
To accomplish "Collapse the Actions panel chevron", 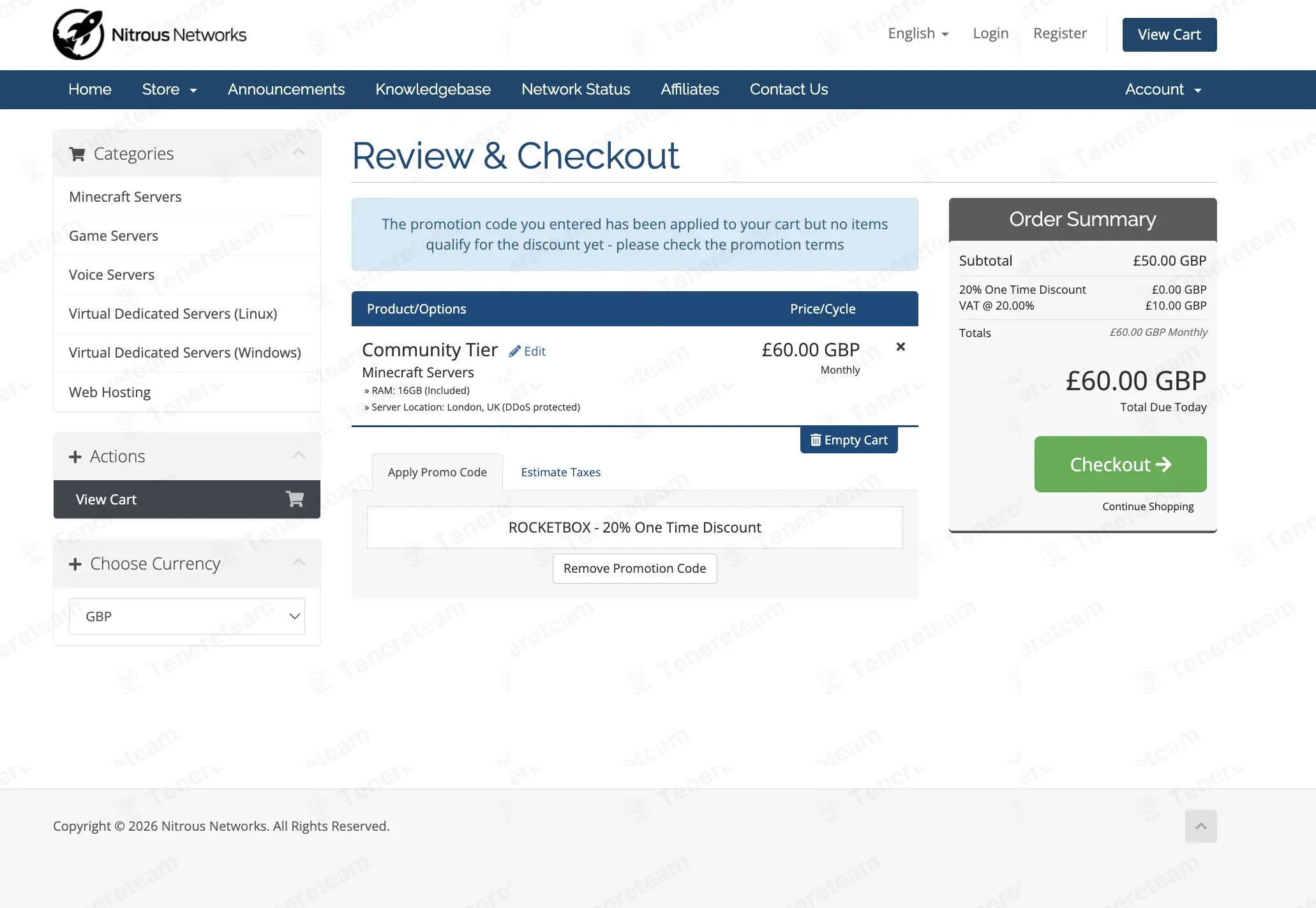I will (299, 455).
